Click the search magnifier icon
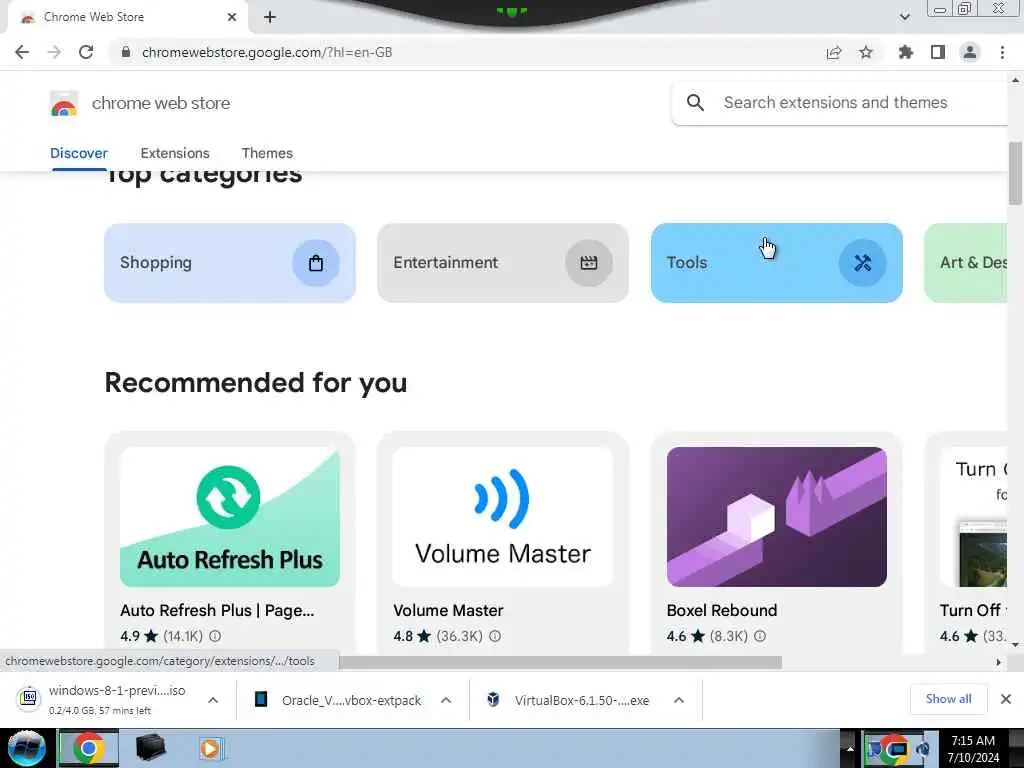Viewport: 1024px width, 768px height. 696,103
